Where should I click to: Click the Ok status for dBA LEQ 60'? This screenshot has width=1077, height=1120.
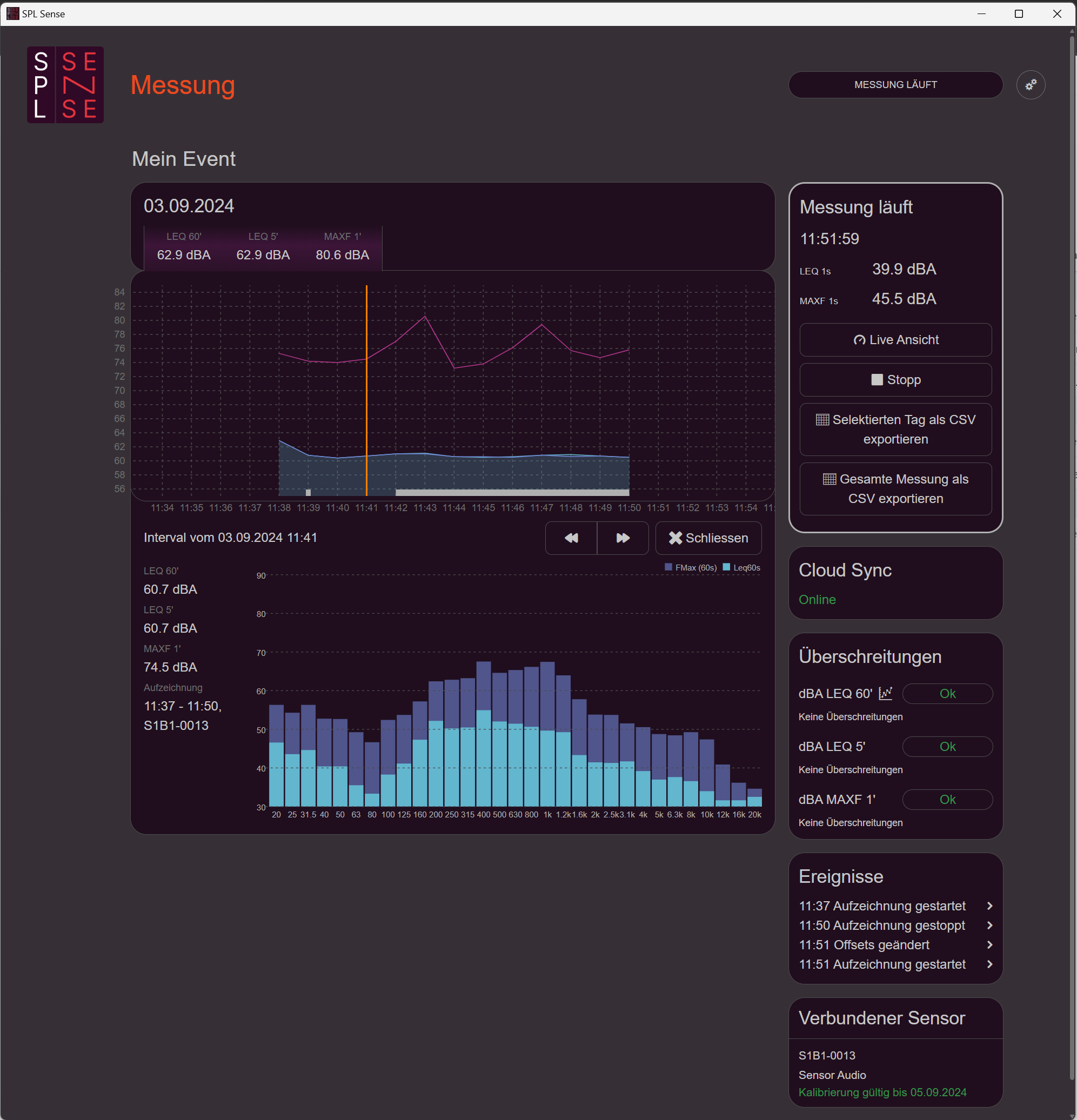[x=947, y=694]
